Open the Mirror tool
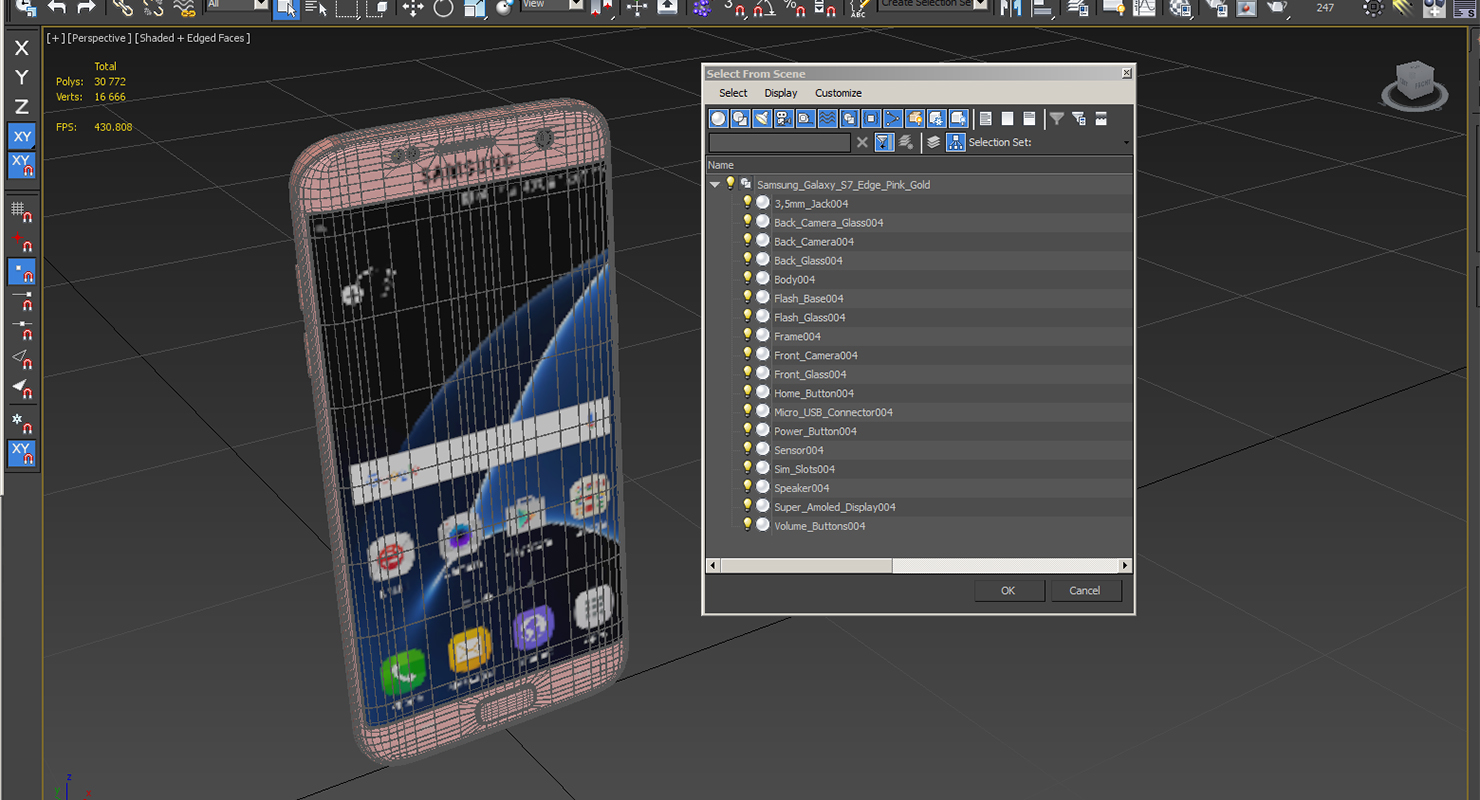 point(1010,7)
